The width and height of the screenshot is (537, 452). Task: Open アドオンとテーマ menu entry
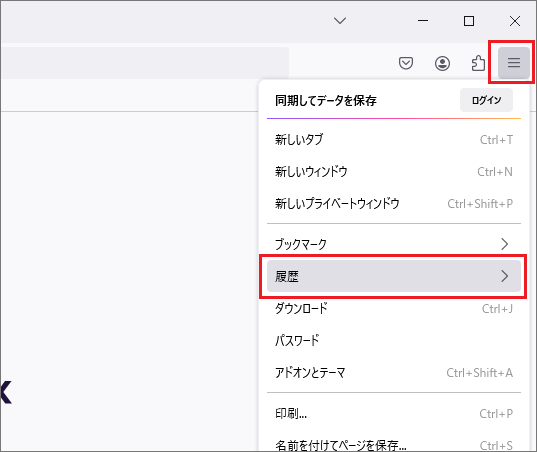pos(394,373)
